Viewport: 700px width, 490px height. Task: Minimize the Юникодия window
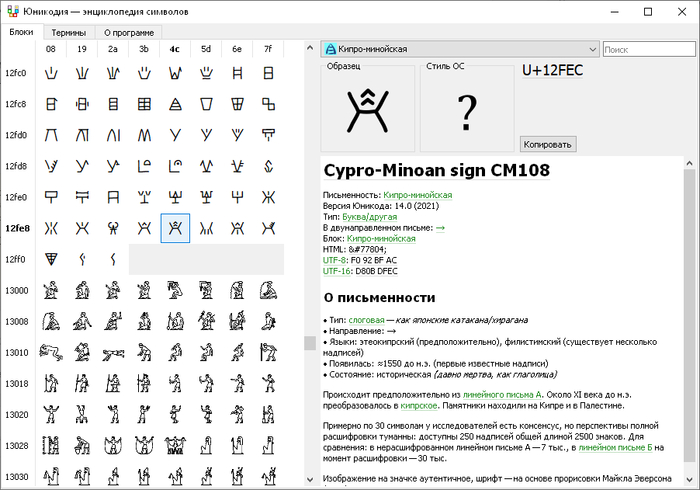coord(614,12)
